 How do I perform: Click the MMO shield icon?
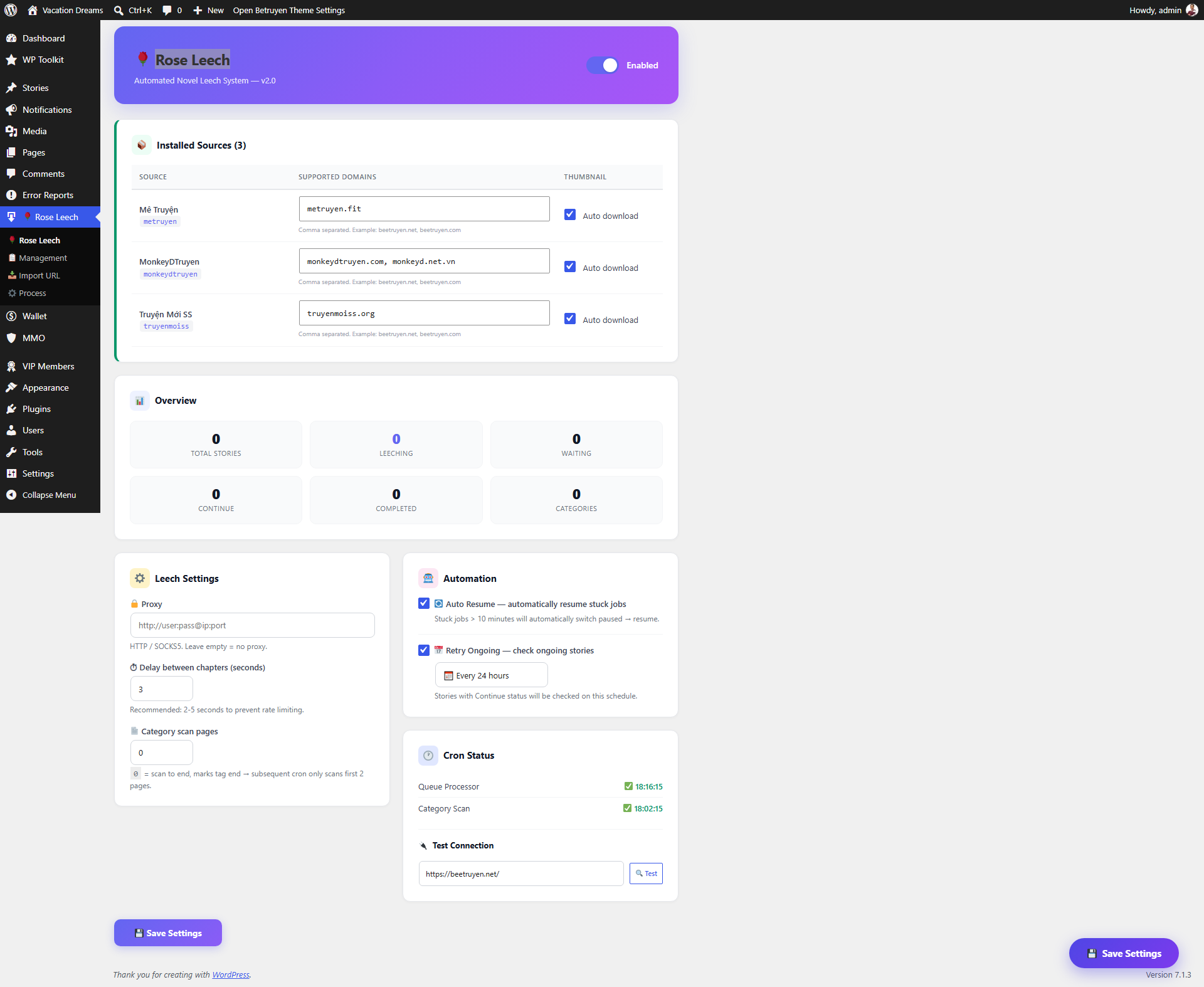coord(11,338)
